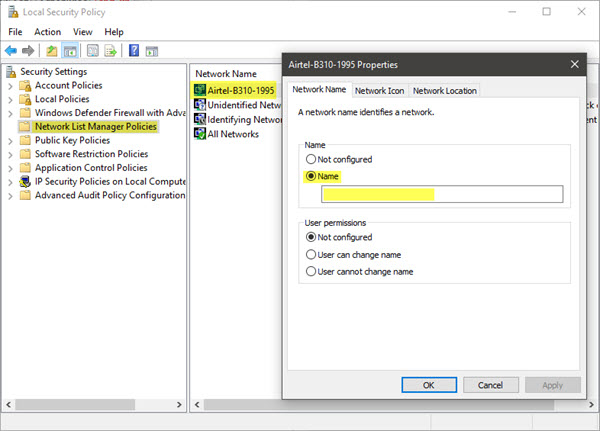Image resolution: width=600 pixels, height=431 pixels.
Task: Click the Windows Defender Firewall folder icon
Action: (25, 113)
